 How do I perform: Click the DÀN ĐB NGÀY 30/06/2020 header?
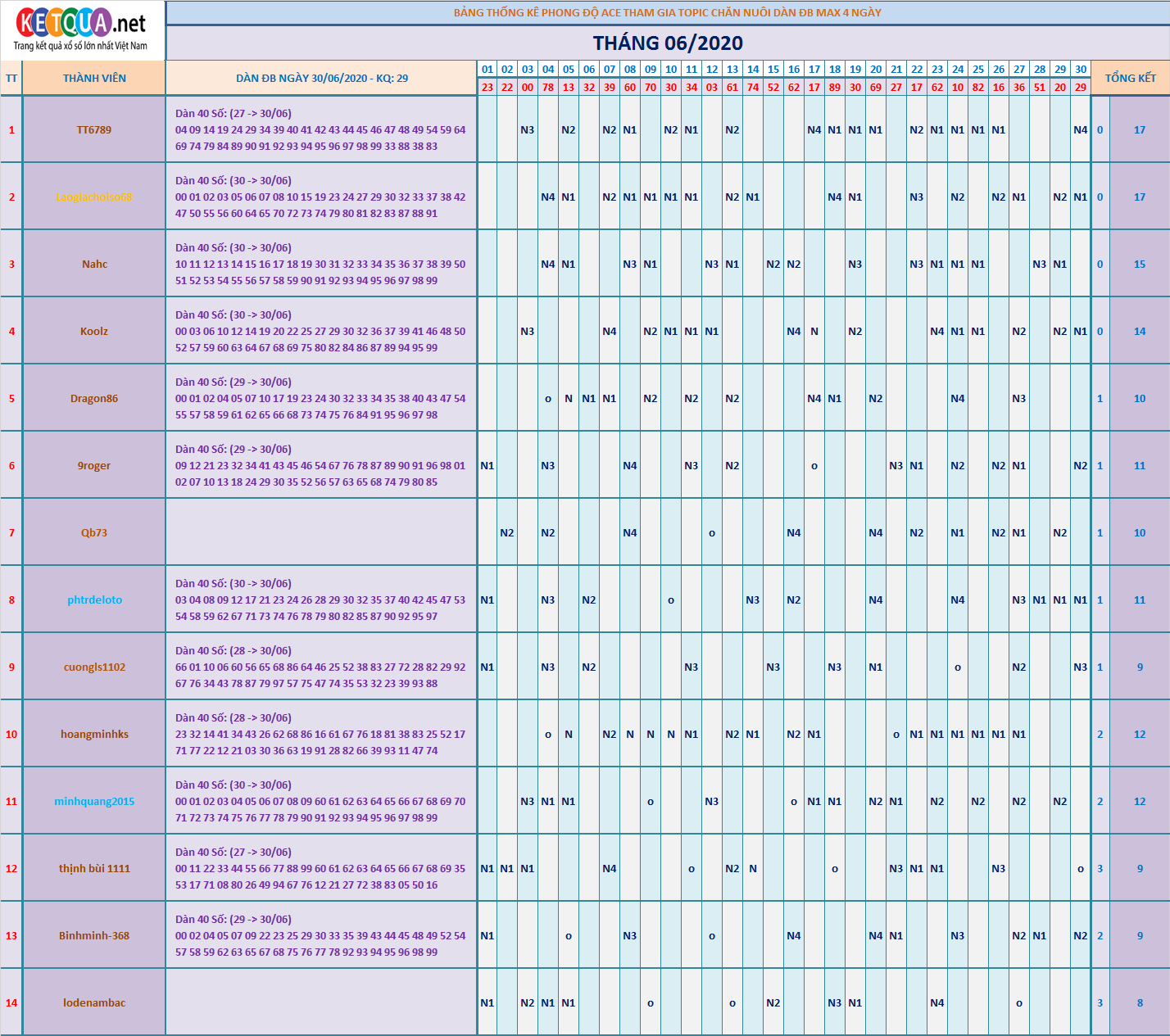click(x=321, y=79)
